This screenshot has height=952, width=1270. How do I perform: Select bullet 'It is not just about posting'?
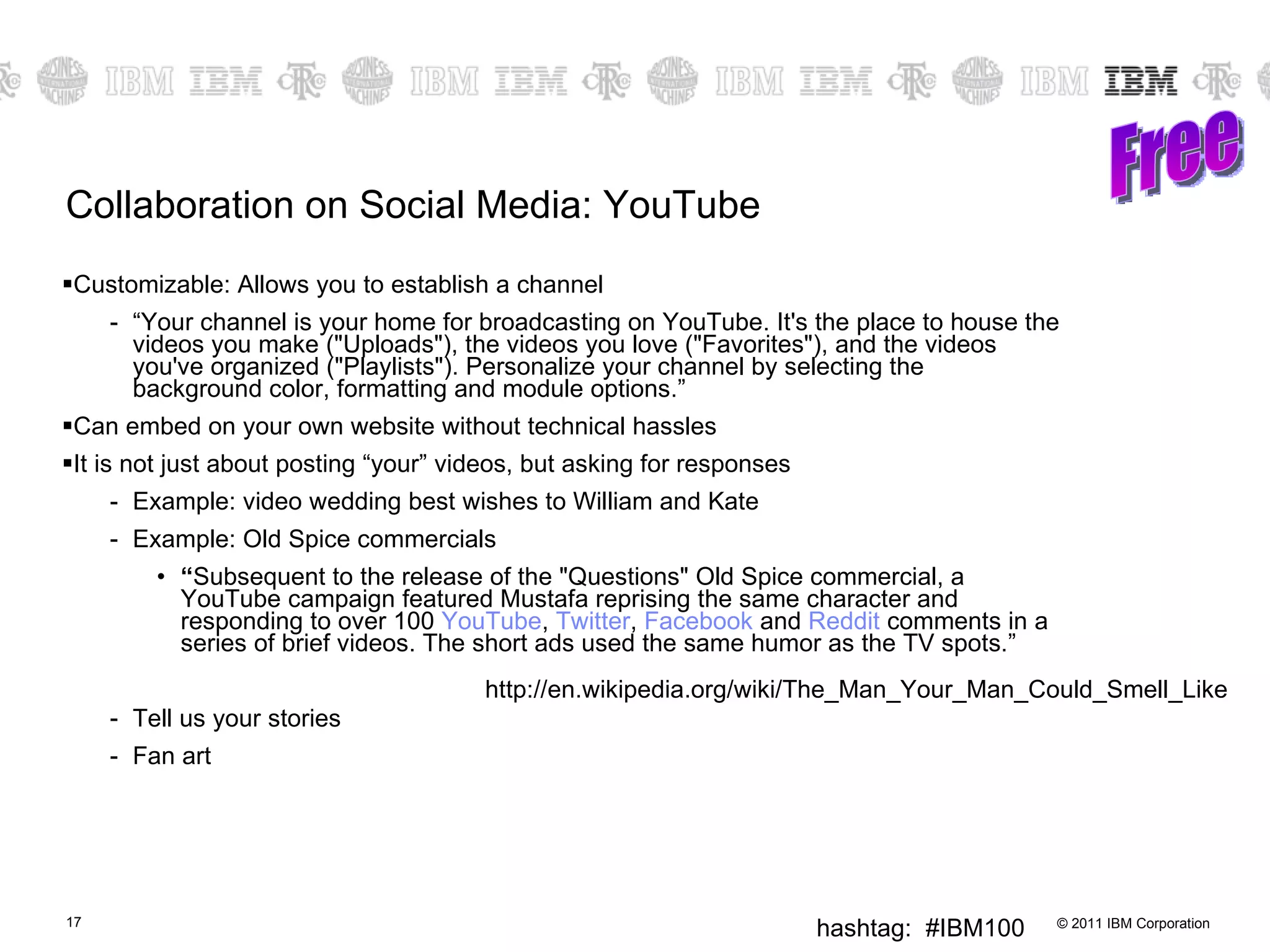(427, 464)
